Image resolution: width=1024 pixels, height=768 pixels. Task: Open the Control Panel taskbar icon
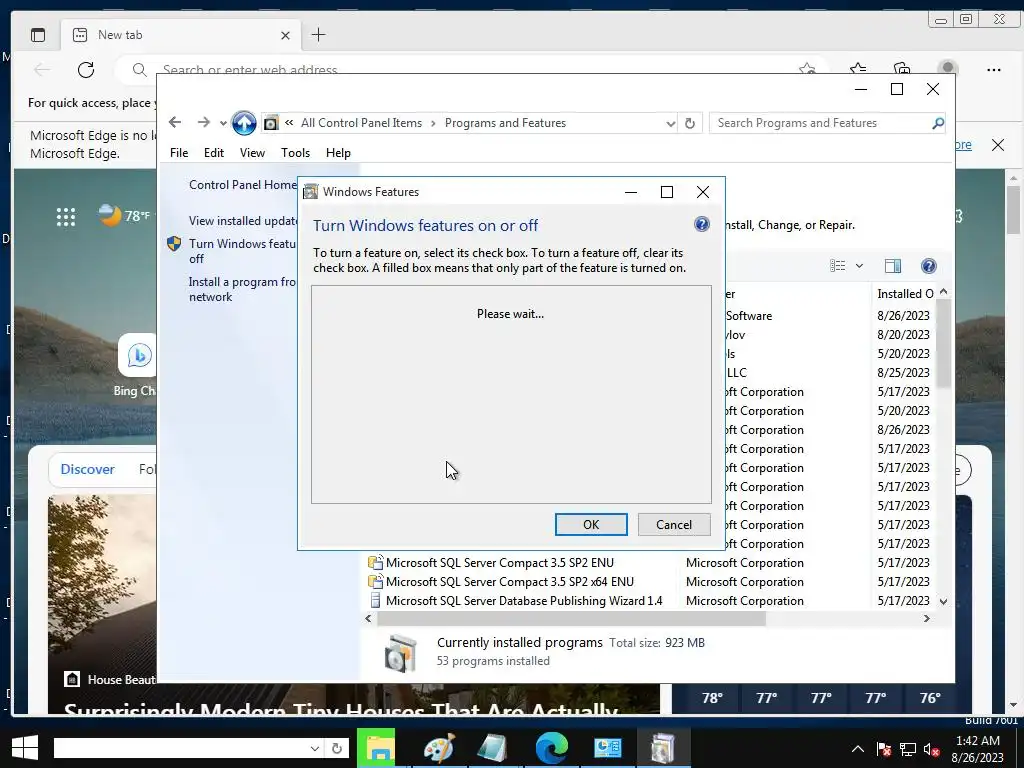[x=607, y=748]
